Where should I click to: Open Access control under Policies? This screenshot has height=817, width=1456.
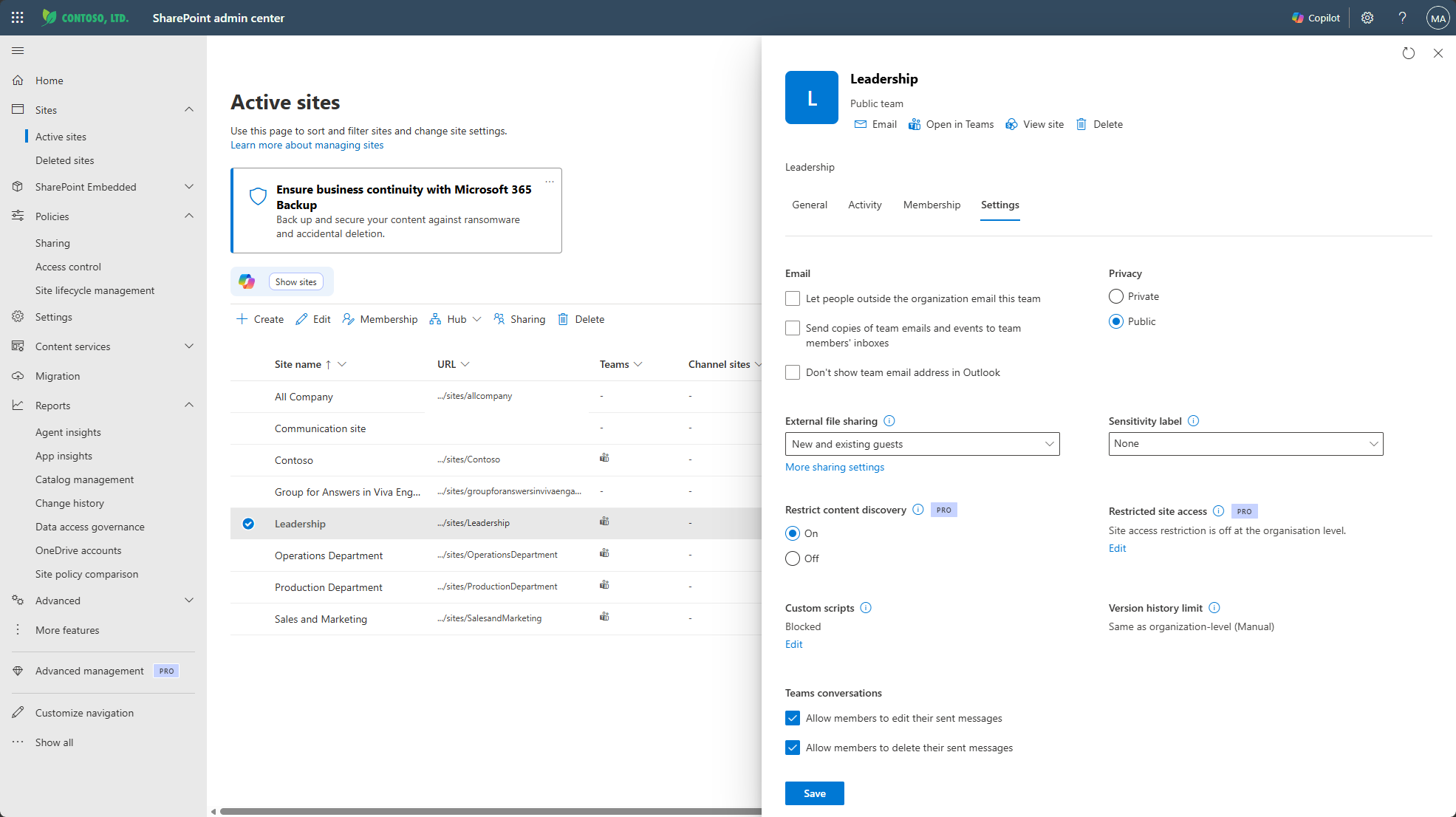coord(68,267)
